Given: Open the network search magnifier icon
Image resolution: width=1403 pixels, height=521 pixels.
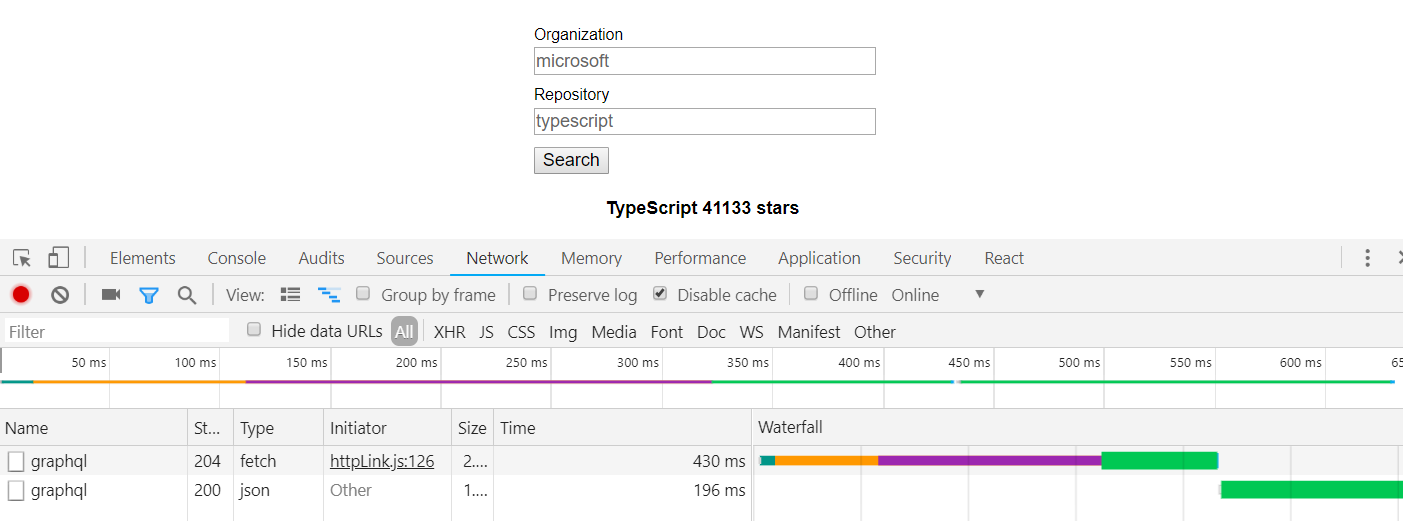Looking at the screenshot, I should click(187, 295).
